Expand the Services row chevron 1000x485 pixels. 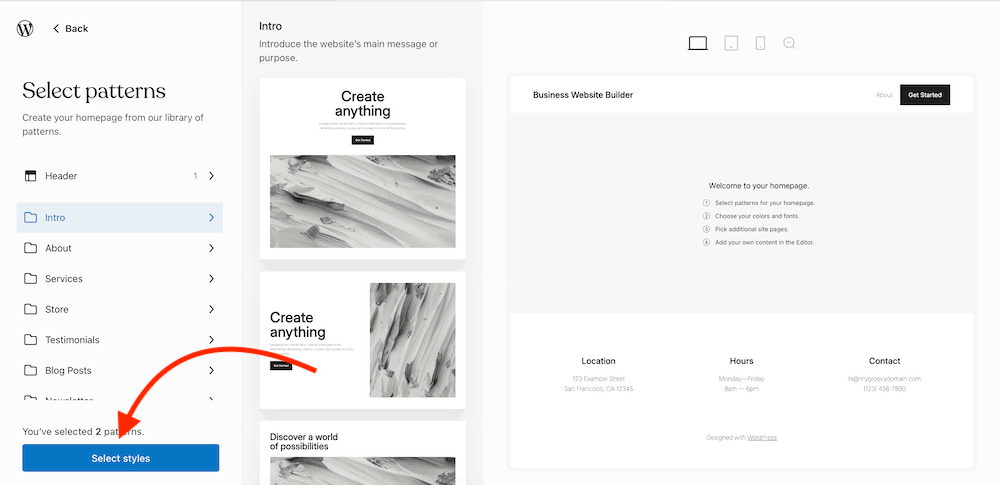tap(212, 279)
